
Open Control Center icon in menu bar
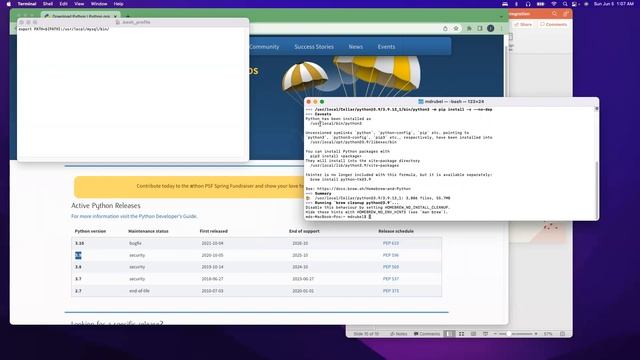point(575,4)
